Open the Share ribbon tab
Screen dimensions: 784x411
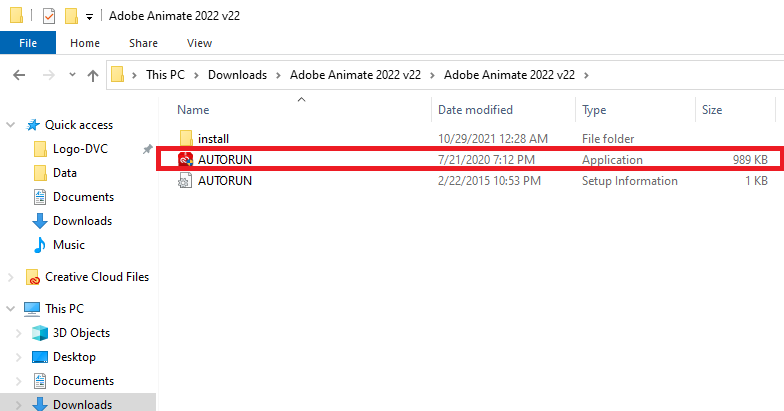pyautogui.click(x=144, y=43)
